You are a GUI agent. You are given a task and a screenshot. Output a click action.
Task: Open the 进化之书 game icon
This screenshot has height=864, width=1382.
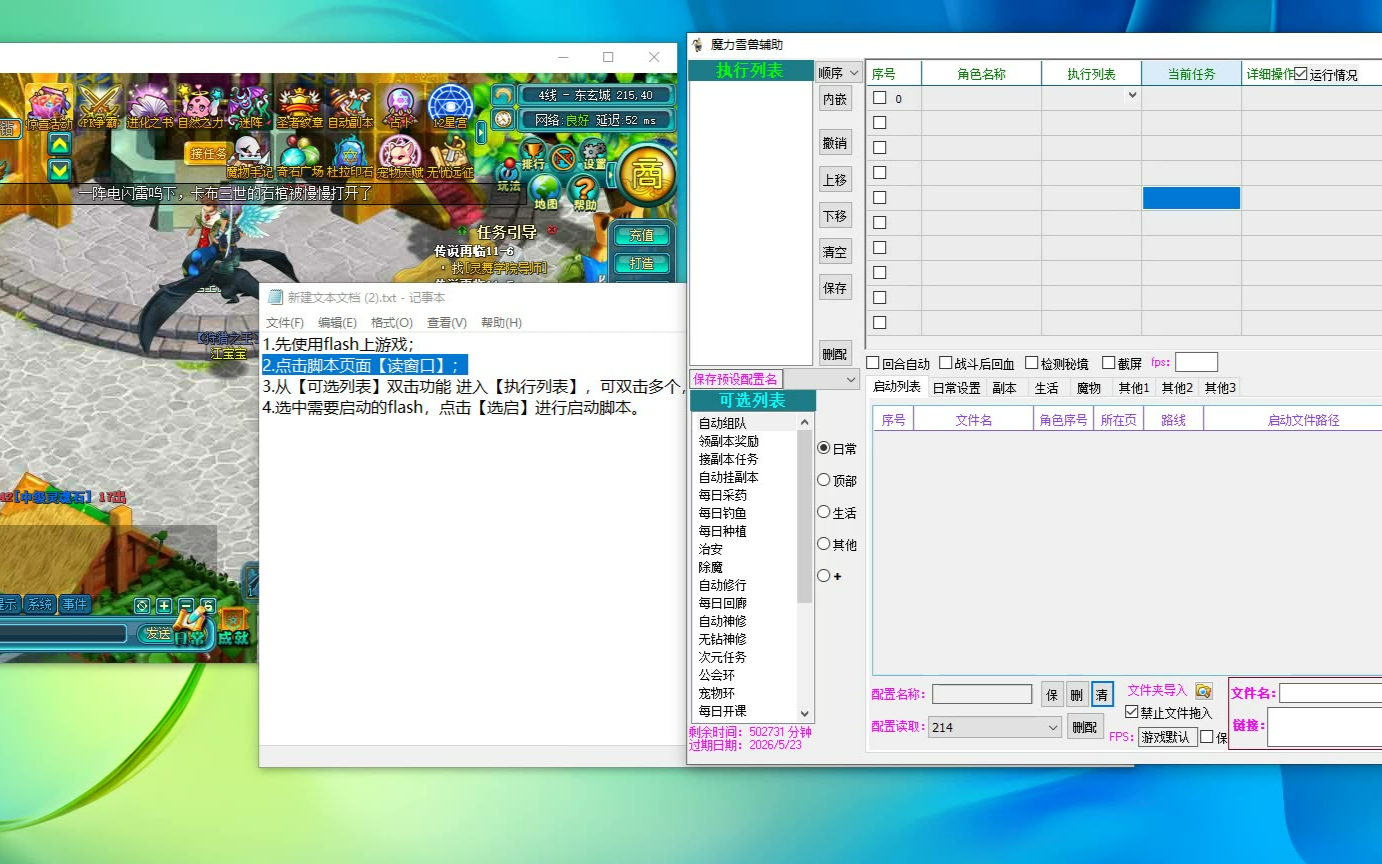coord(149,106)
